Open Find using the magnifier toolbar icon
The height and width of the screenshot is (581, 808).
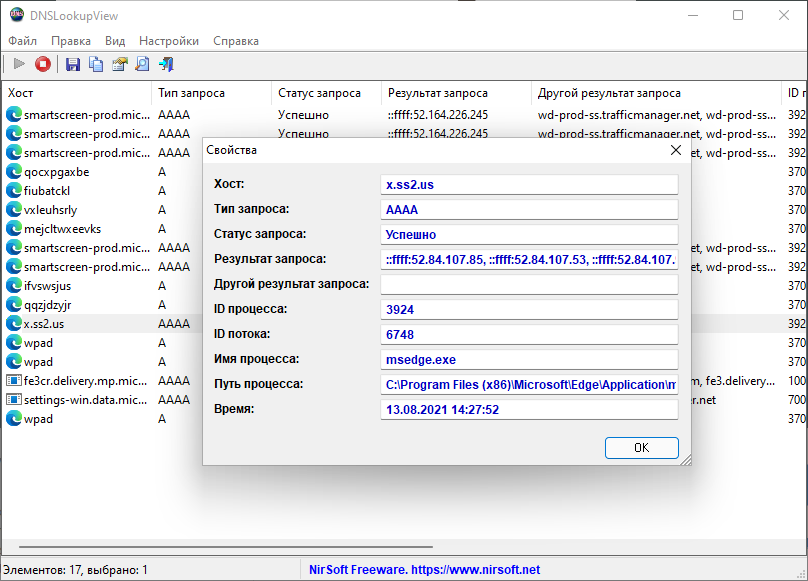coord(142,64)
